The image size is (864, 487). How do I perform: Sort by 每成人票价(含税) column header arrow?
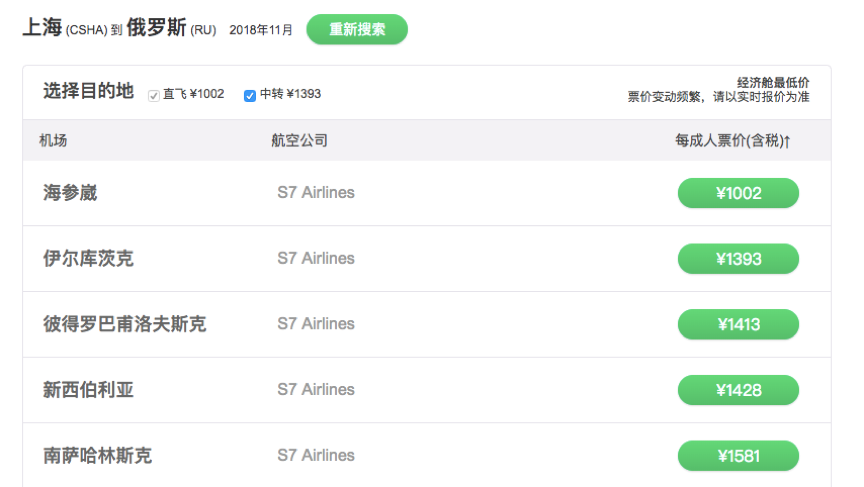pos(787,142)
